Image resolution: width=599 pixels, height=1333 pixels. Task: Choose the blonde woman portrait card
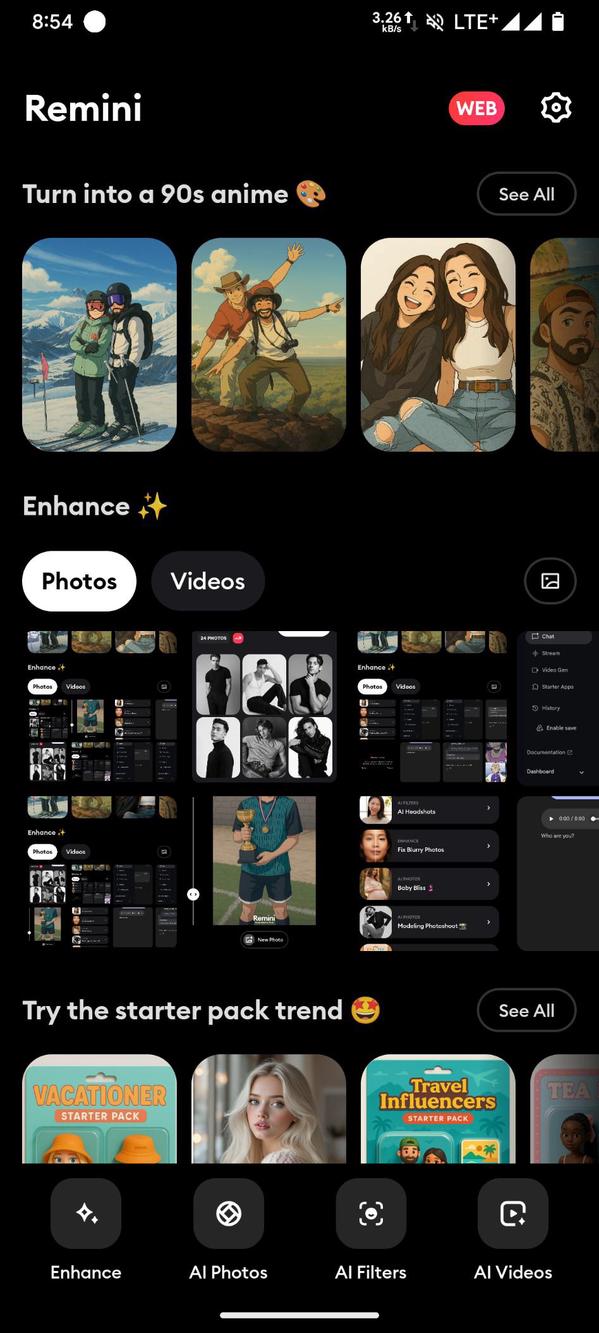pyautogui.click(x=269, y=1109)
